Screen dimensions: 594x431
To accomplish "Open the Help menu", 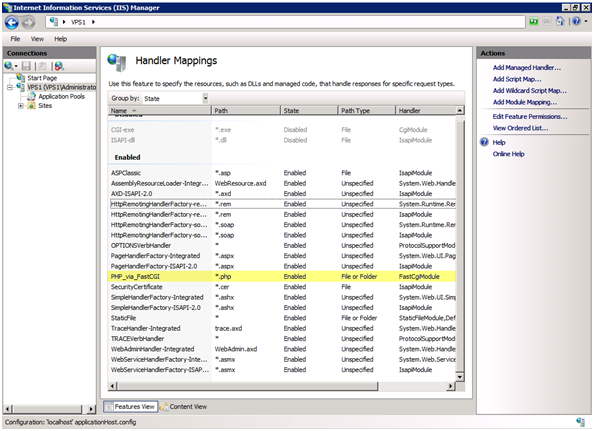I will click(60, 39).
